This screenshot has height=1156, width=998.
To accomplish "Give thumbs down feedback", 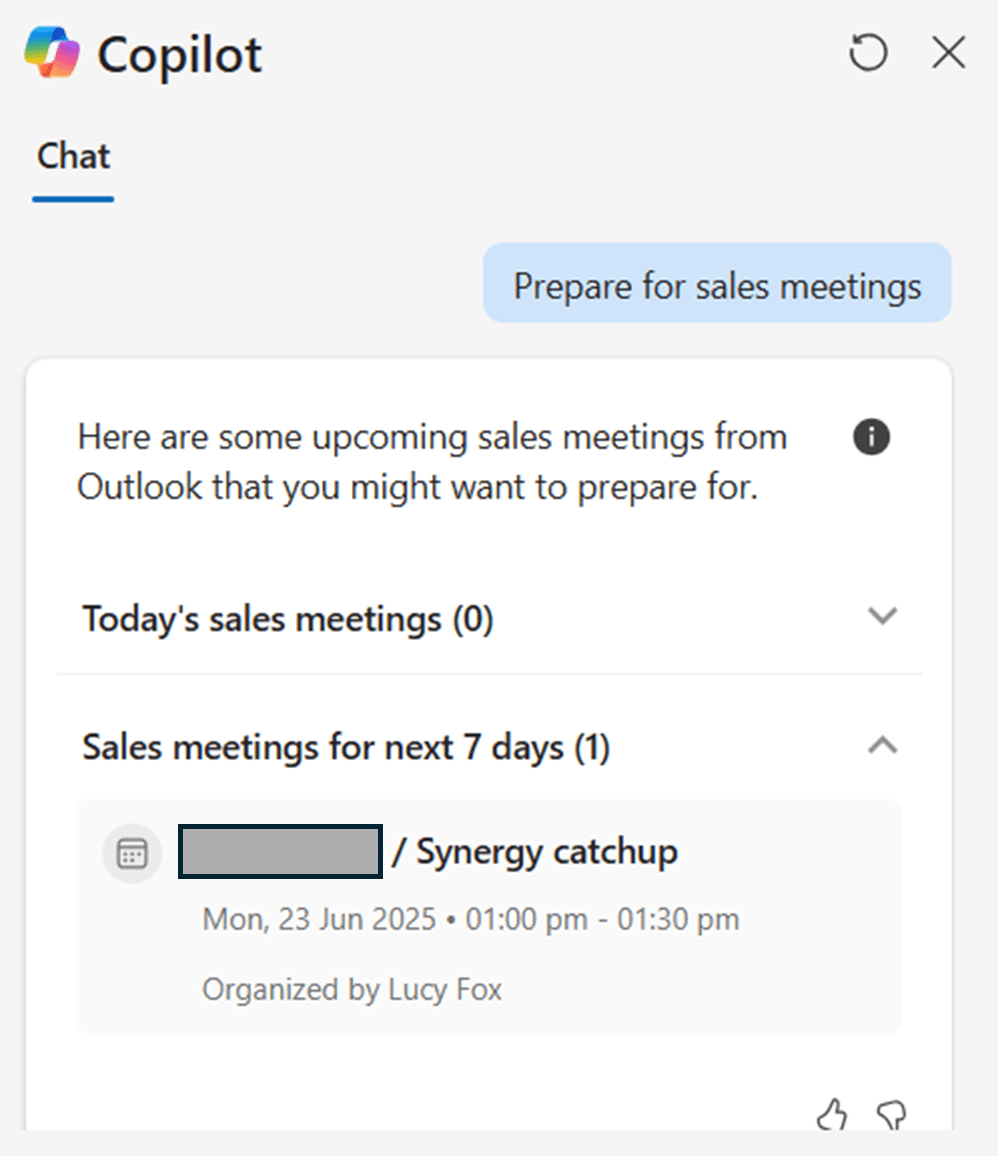I will click(891, 1115).
